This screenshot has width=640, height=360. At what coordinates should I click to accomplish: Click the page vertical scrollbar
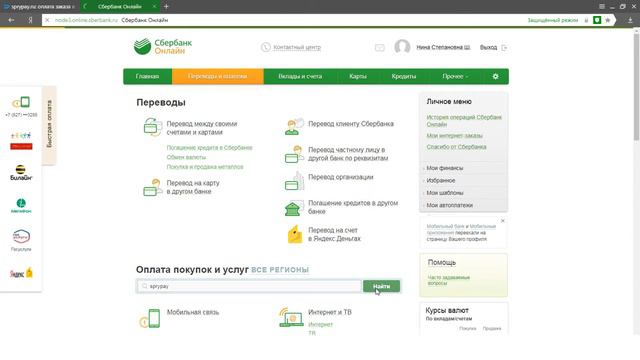pyautogui.click(x=636, y=87)
